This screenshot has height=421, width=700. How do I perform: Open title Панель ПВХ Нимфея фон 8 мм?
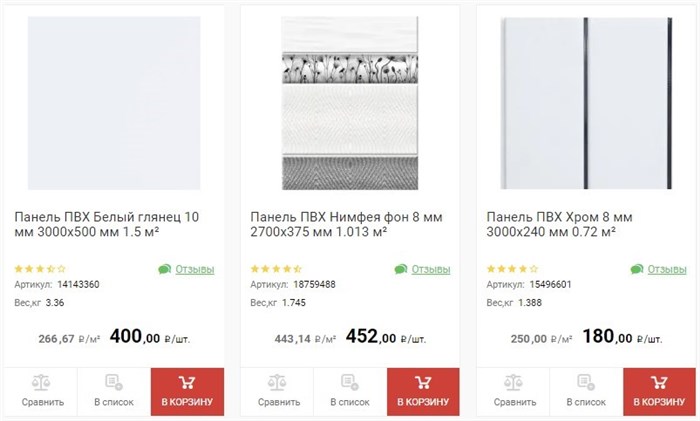(x=346, y=225)
